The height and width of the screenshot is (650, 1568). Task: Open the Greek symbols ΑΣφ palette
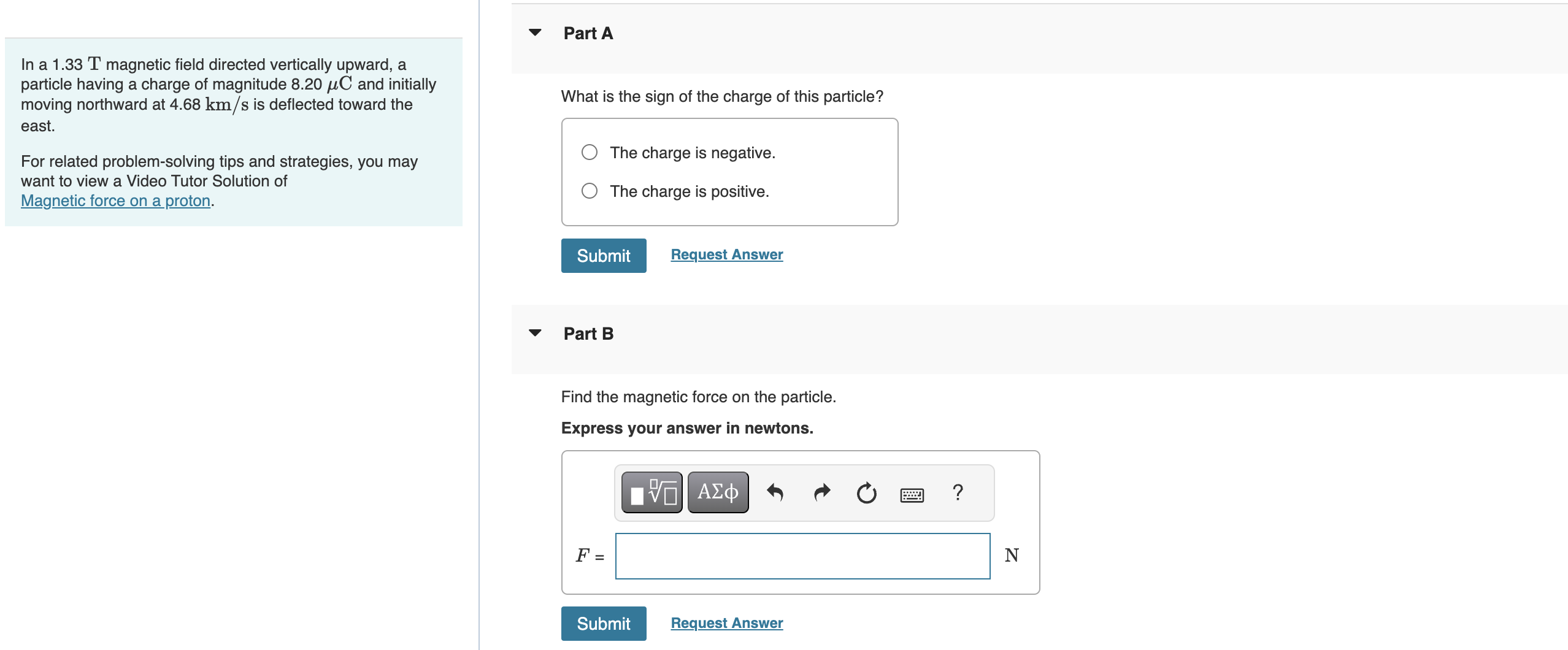click(x=717, y=491)
